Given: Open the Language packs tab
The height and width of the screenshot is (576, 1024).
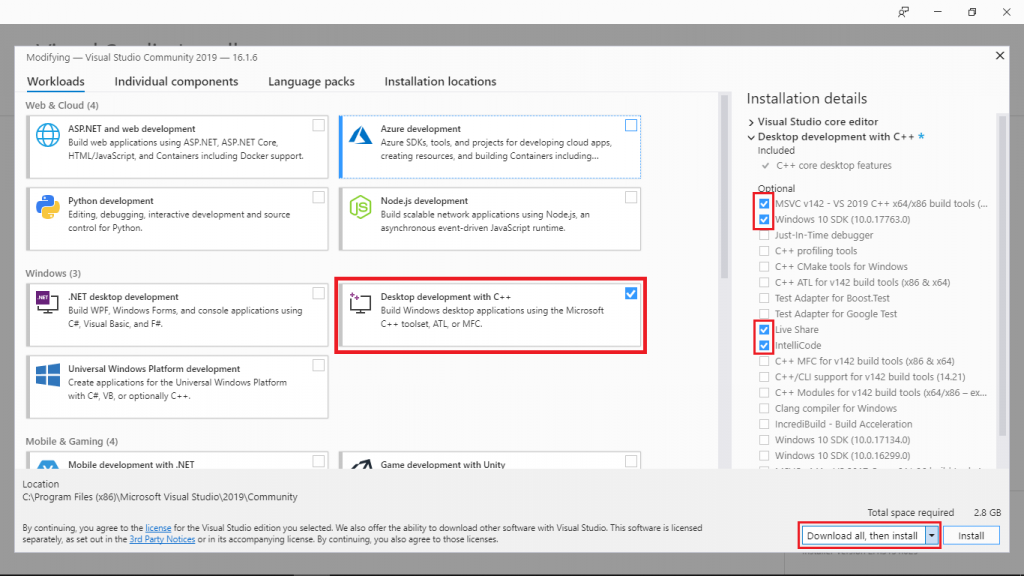Looking at the screenshot, I should 311,81.
